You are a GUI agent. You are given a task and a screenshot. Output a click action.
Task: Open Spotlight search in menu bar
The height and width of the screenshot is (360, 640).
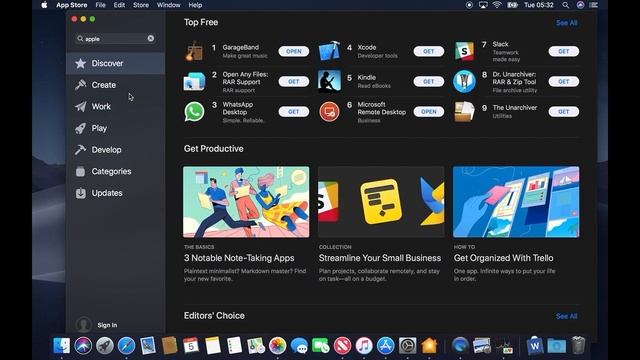(x=565, y=5)
